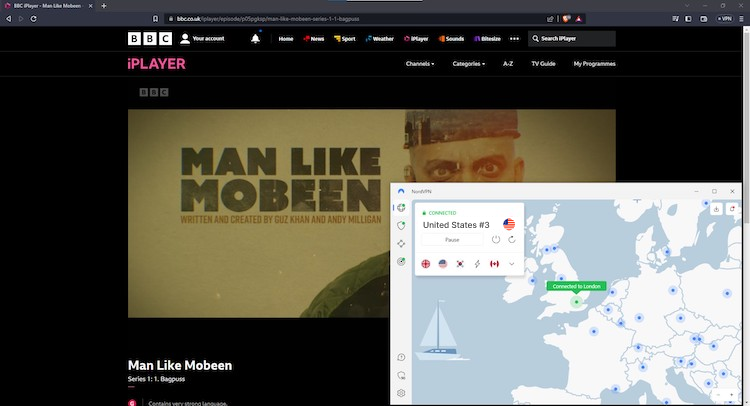This screenshot has width=750, height=406.
Task: Expand the NordVPN server list chevron
Action: point(512,264)
